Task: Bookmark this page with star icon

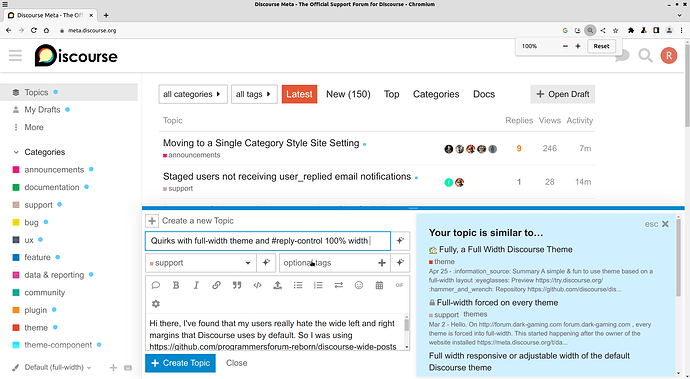Action: click(x=616, y=30)
